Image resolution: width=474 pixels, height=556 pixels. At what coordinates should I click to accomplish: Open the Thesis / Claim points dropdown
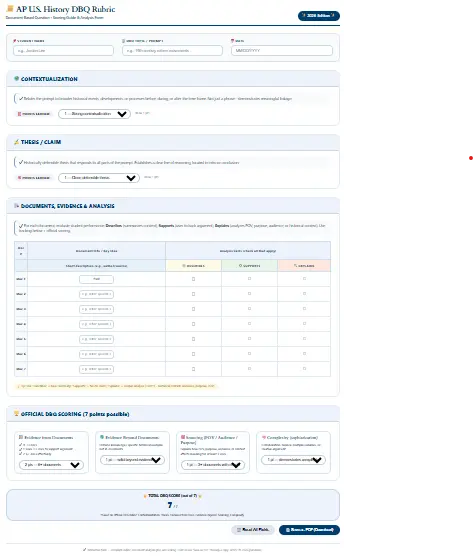pyautogui.click(x=99, y=178)
